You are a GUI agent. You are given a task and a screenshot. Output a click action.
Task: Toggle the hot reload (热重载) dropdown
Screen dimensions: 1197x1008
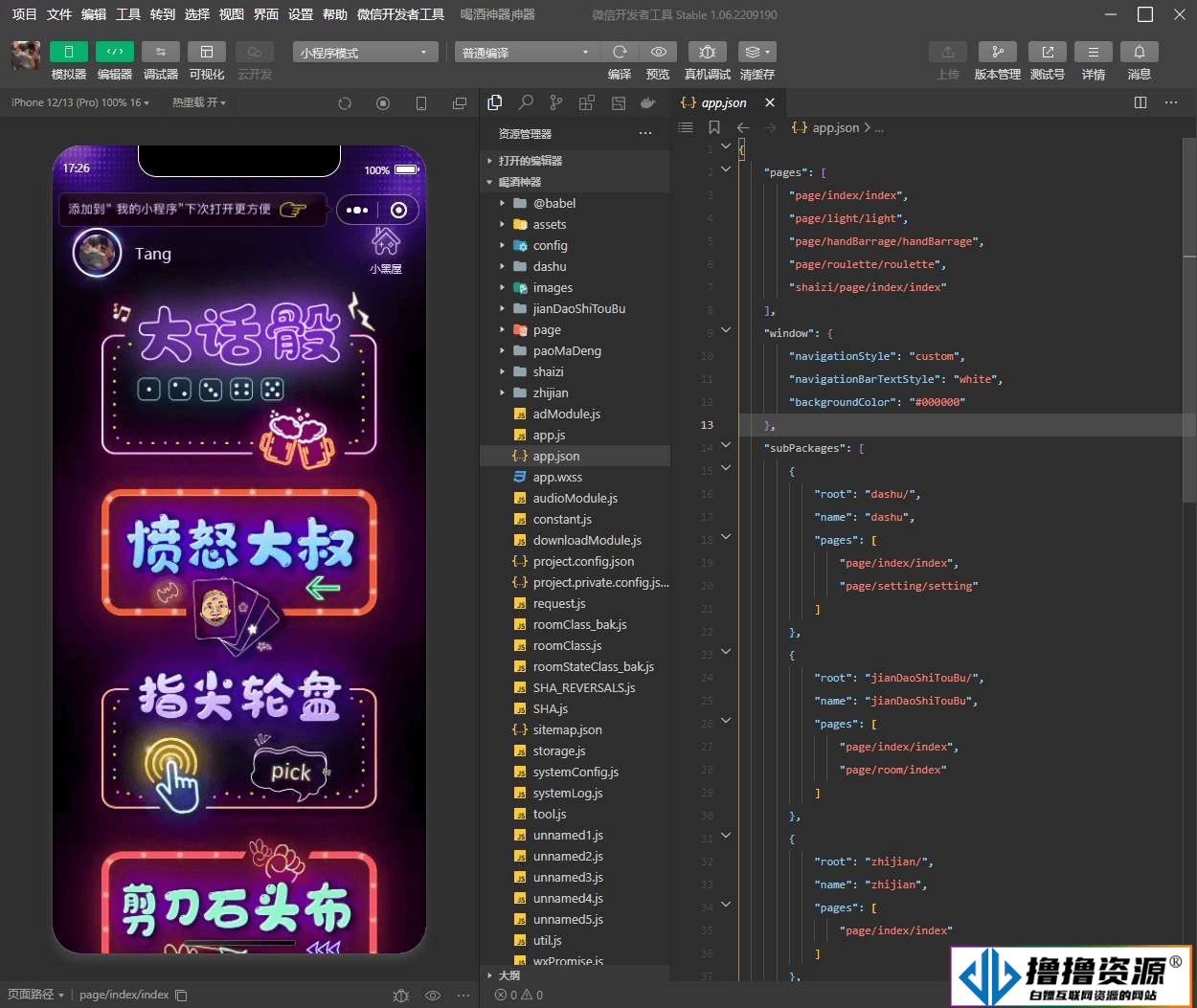[x=199, y=102]
